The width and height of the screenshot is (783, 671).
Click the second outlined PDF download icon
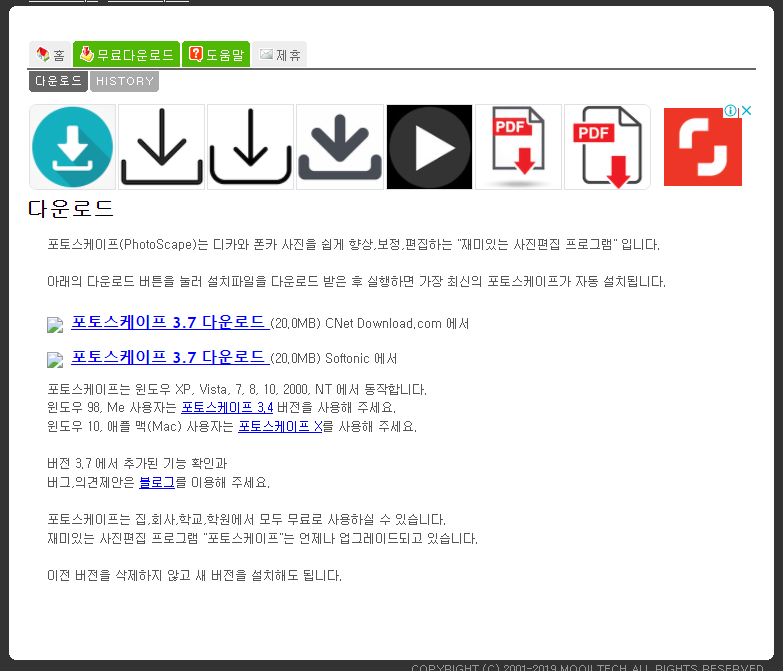[607, 147]
